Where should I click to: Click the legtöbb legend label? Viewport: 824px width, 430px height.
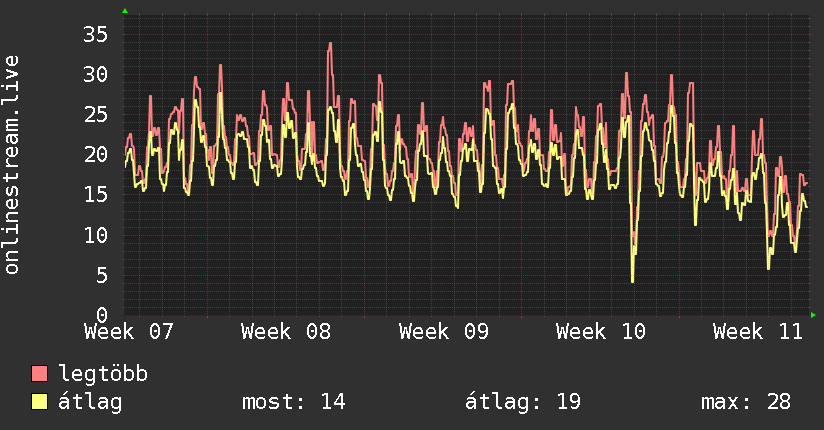[103, 373]
